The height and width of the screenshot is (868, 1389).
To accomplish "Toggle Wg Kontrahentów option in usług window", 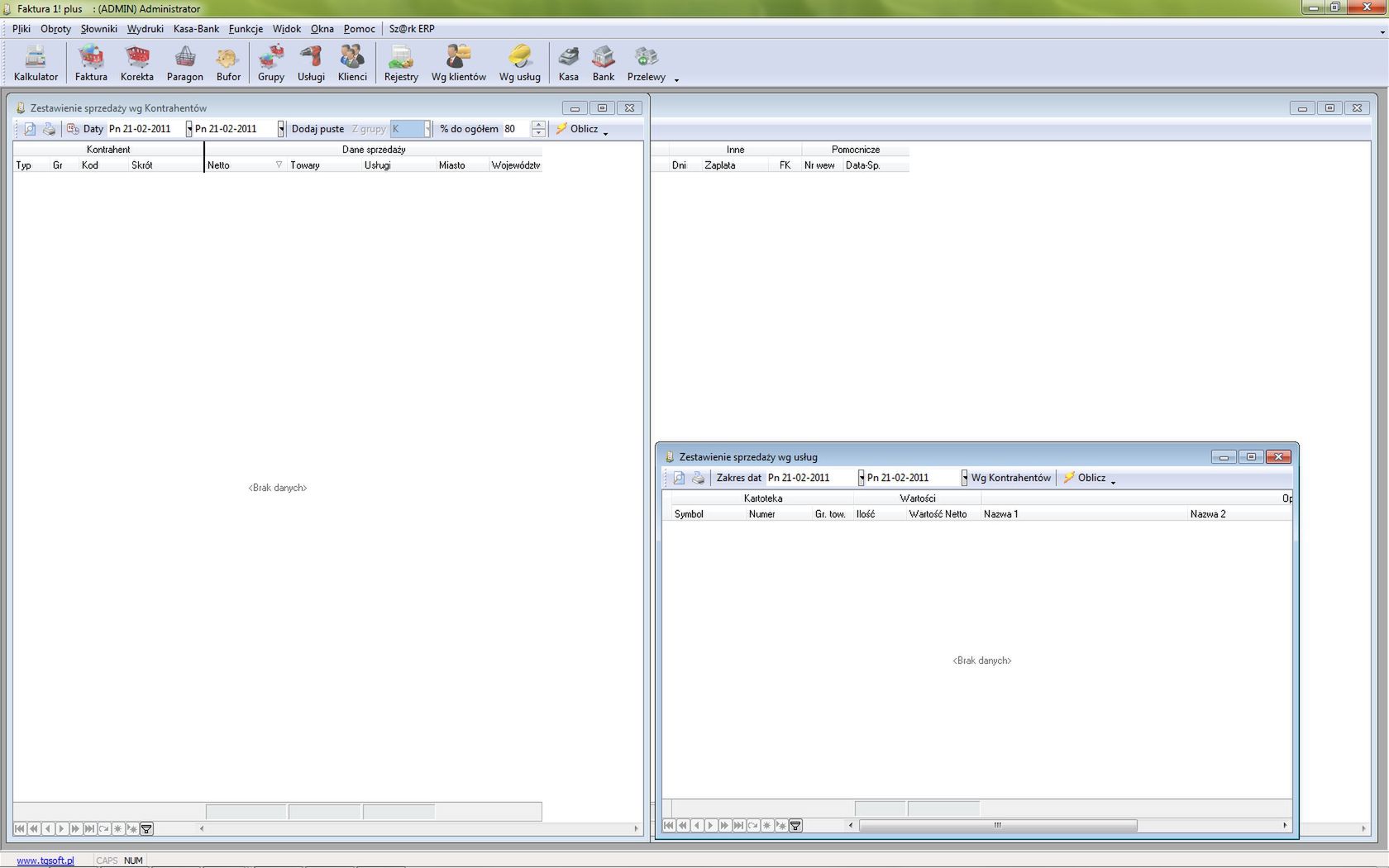I will point(1010,478).
